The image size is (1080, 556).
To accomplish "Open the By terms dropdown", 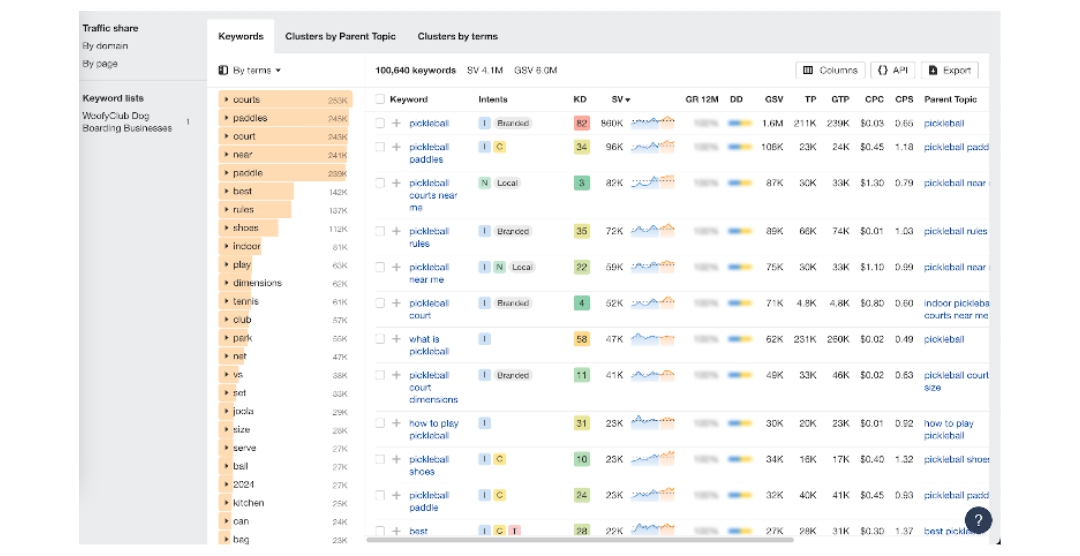I will [250, 70].
